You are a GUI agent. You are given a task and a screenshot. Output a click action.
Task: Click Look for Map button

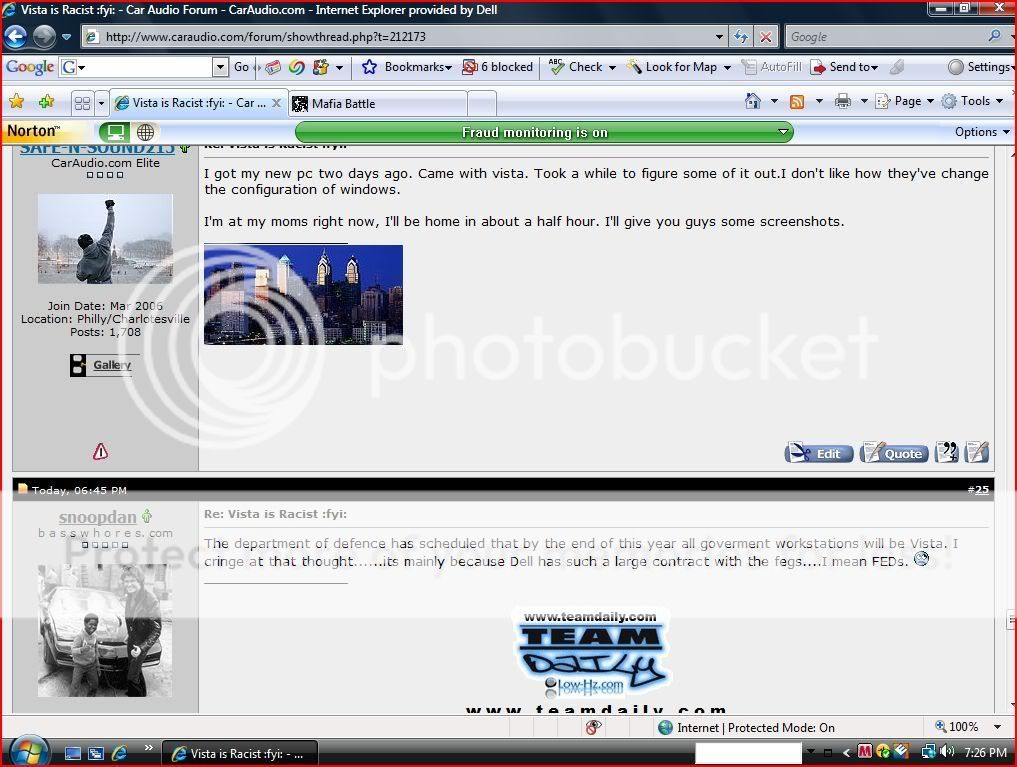pyautogui.click(x=672, y=67)
